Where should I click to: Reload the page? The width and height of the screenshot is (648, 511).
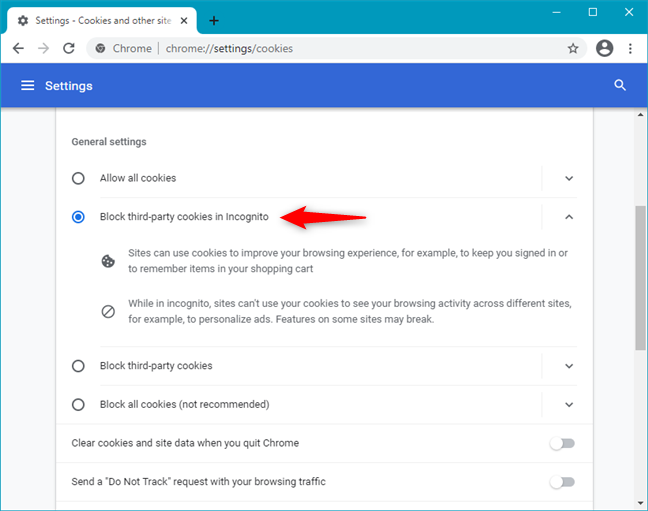tap(69, 48)
